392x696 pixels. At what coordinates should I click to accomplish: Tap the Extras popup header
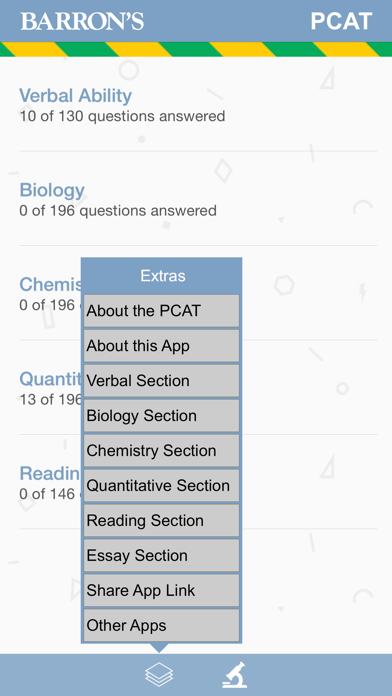point(162,276)
